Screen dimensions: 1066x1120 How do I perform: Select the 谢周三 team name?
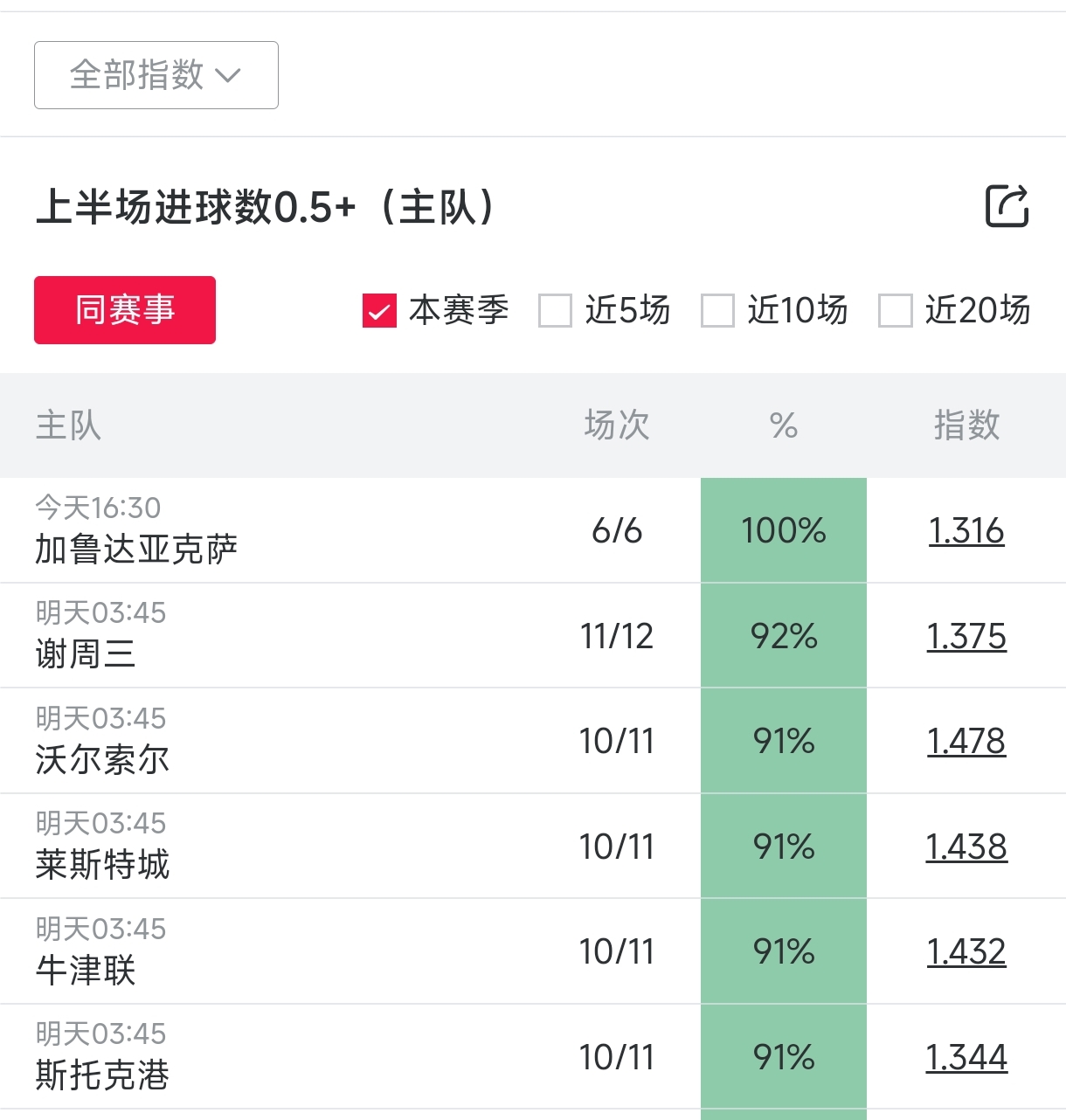86,654
